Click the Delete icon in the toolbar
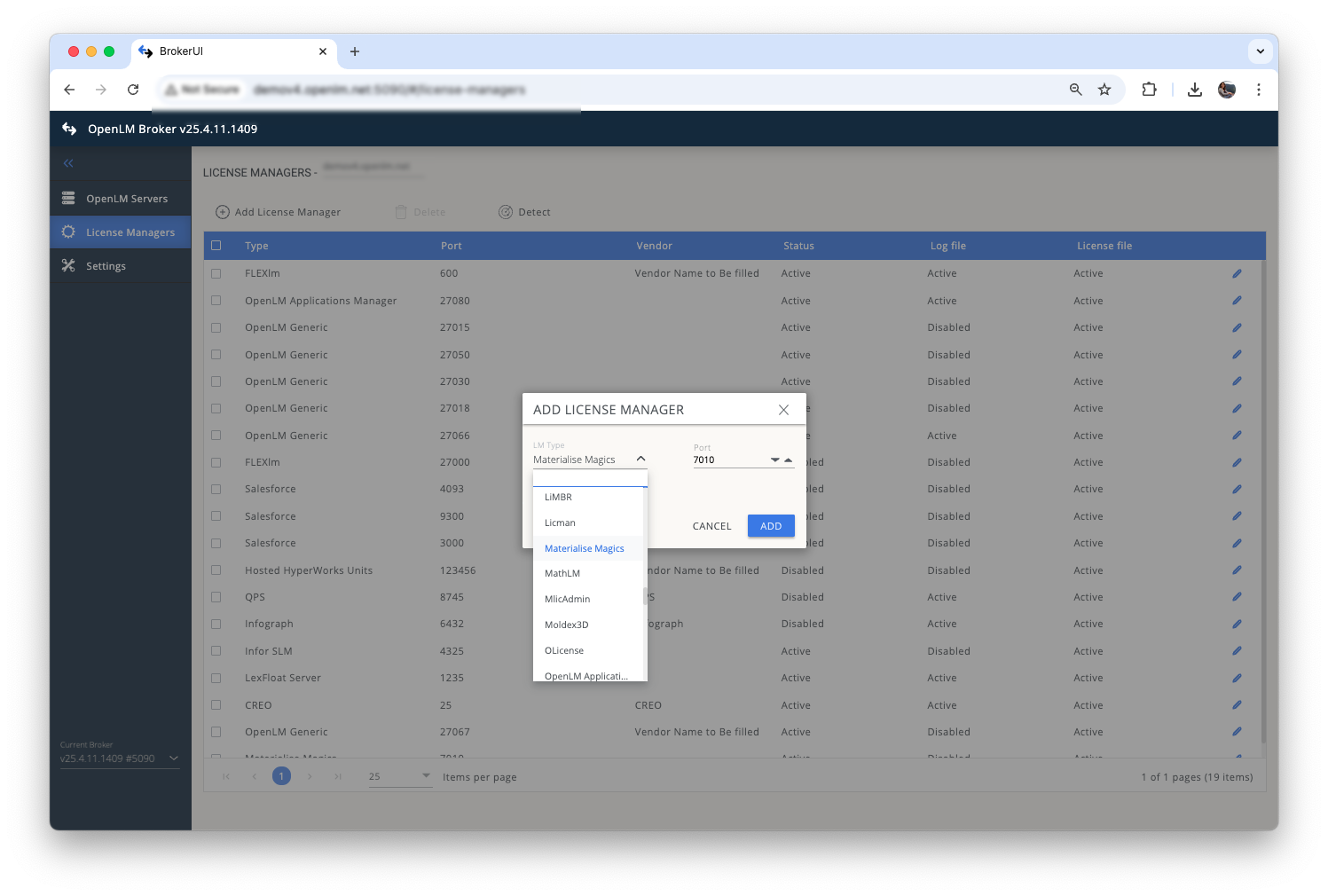This screenshot has width=1328, height=896. (401, 212)
